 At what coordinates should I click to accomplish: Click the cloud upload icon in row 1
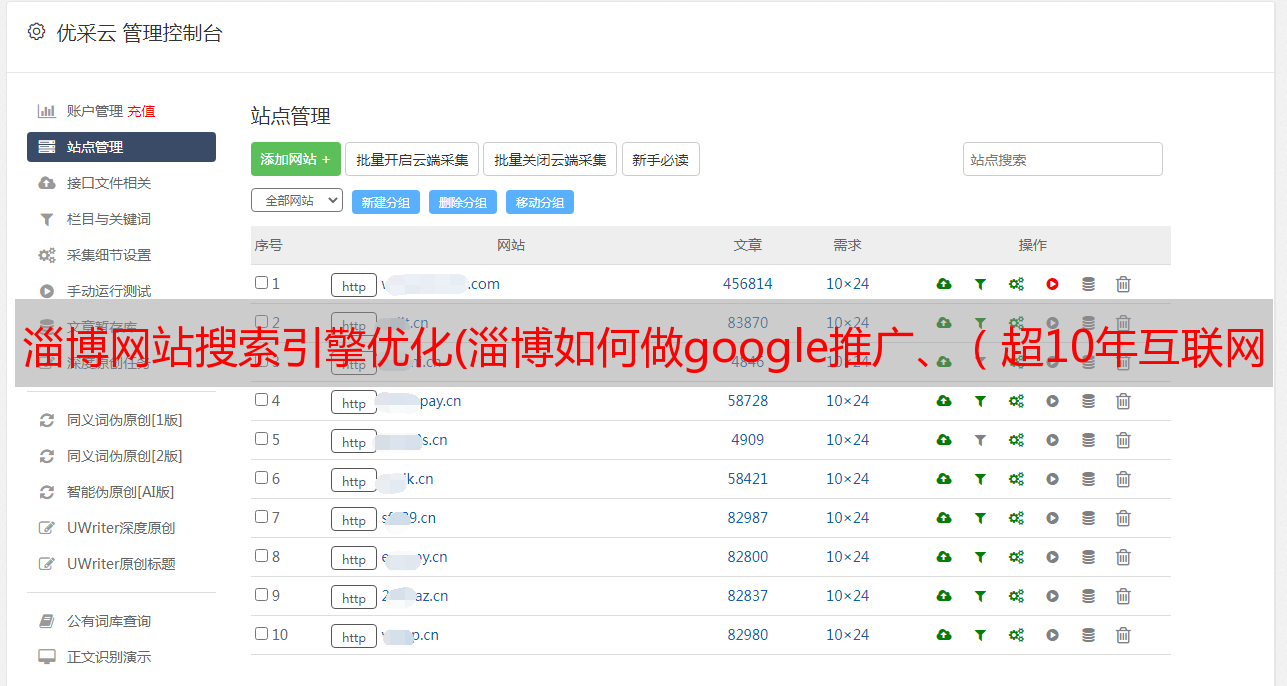[x=943, y=284]
